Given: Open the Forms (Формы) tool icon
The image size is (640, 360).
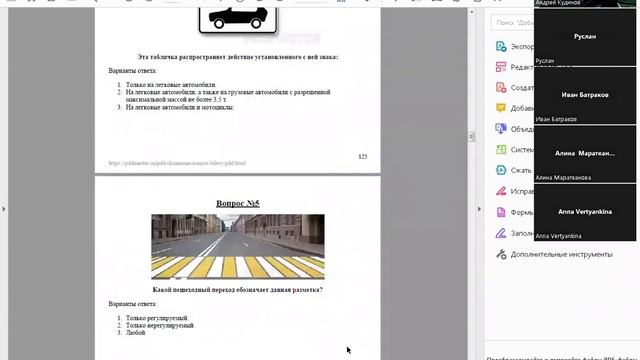Looking at the screenshot, I should click(x=501, y=212).
